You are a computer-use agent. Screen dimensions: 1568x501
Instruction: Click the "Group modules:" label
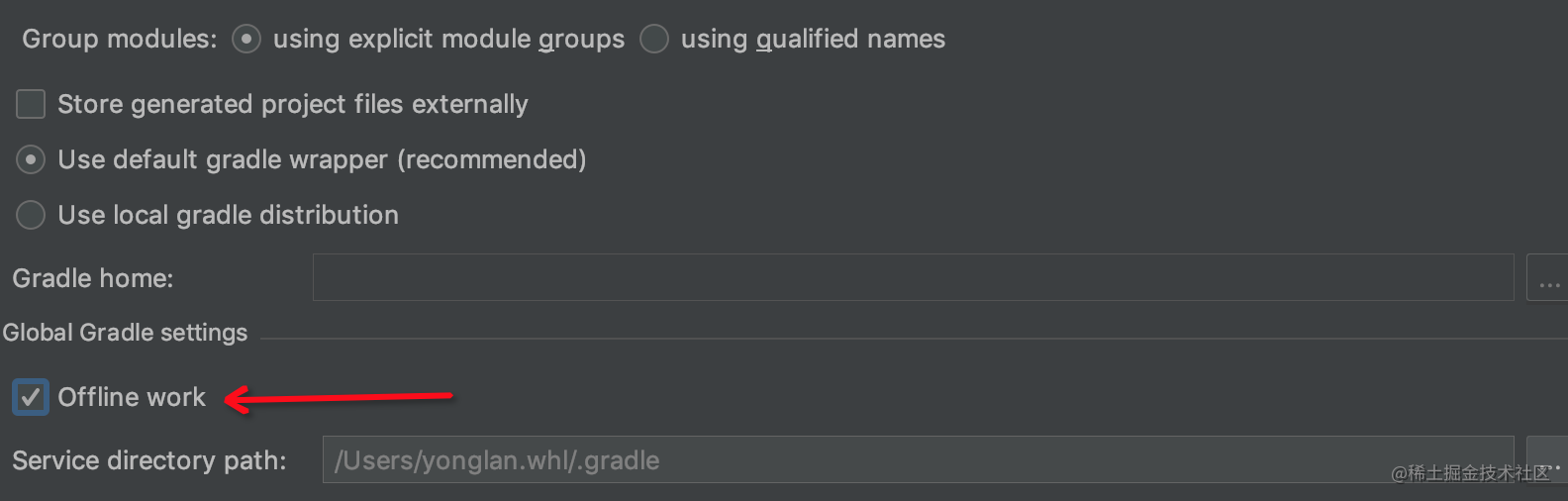(x=119, y=39)
